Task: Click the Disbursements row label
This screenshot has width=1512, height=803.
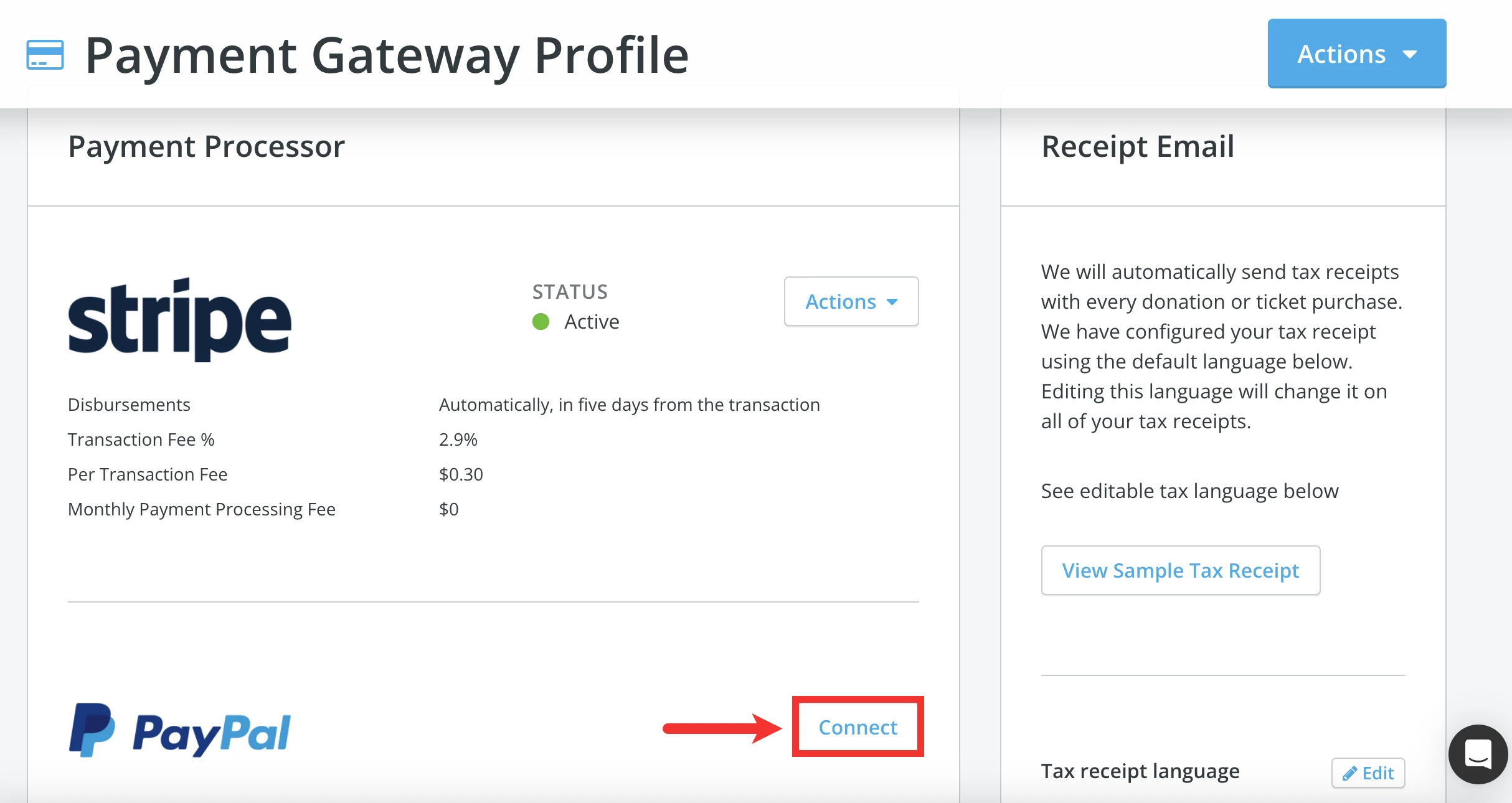Action: coord(128,405)
